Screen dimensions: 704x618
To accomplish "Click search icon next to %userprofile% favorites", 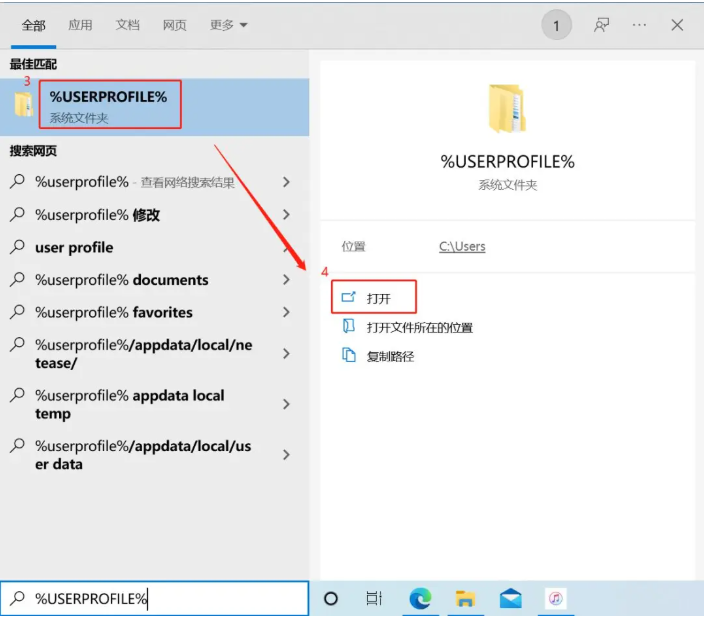I will [x=18, y=311].
